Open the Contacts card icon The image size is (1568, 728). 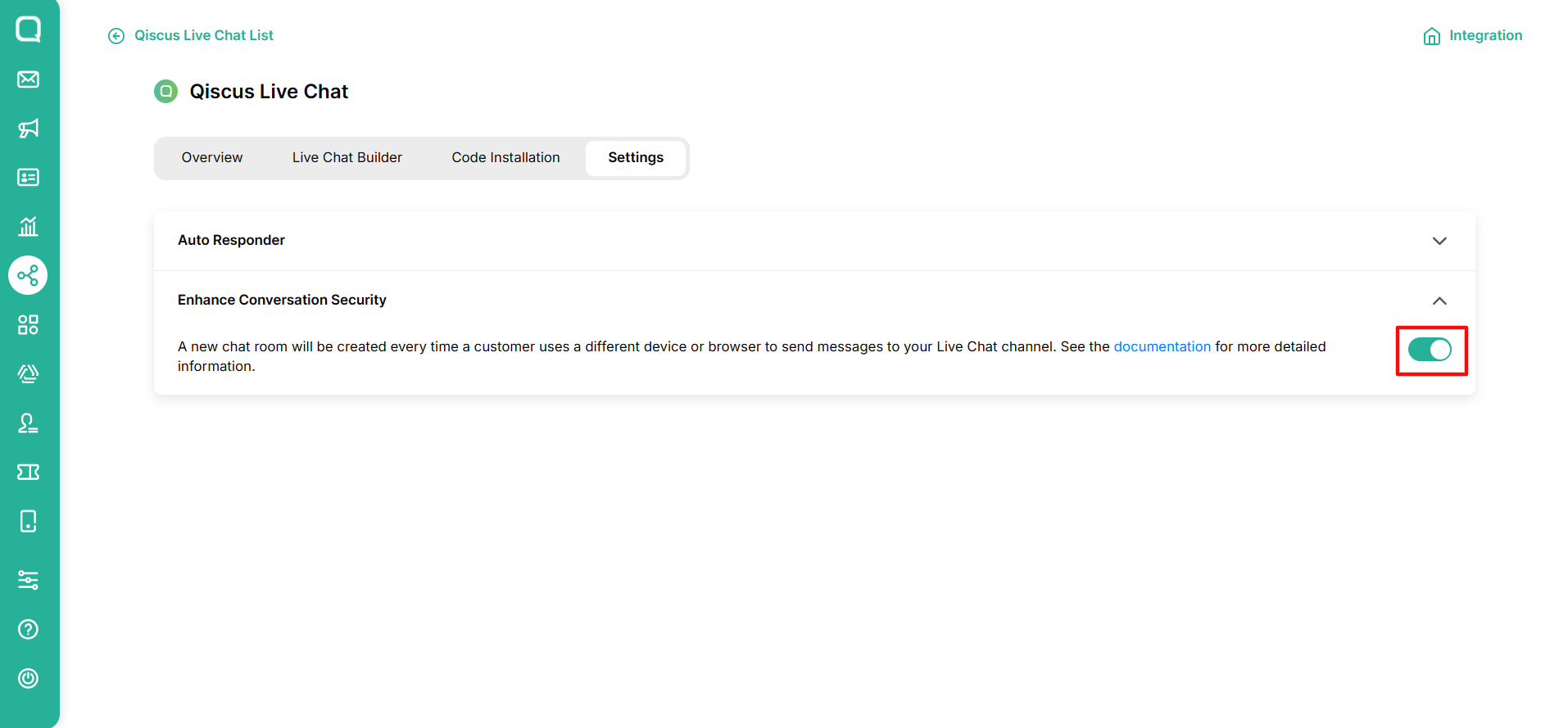coord(29,178)
